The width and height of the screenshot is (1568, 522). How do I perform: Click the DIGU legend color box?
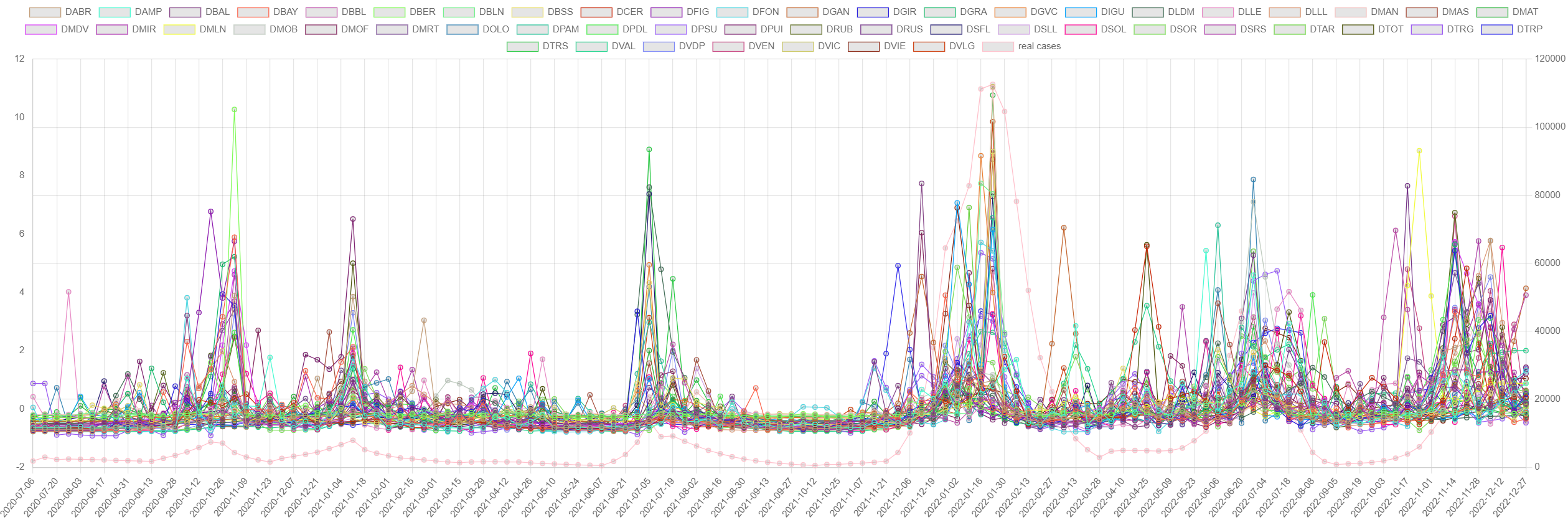(x=1080, y=12)
